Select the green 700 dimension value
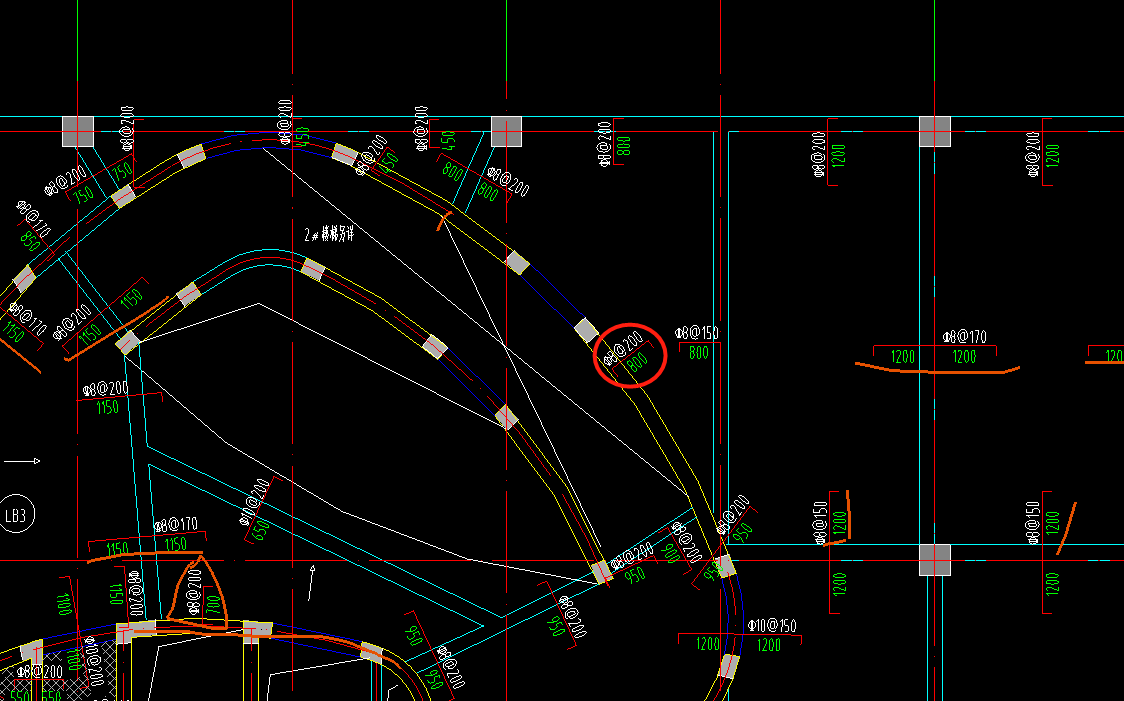 213,602
